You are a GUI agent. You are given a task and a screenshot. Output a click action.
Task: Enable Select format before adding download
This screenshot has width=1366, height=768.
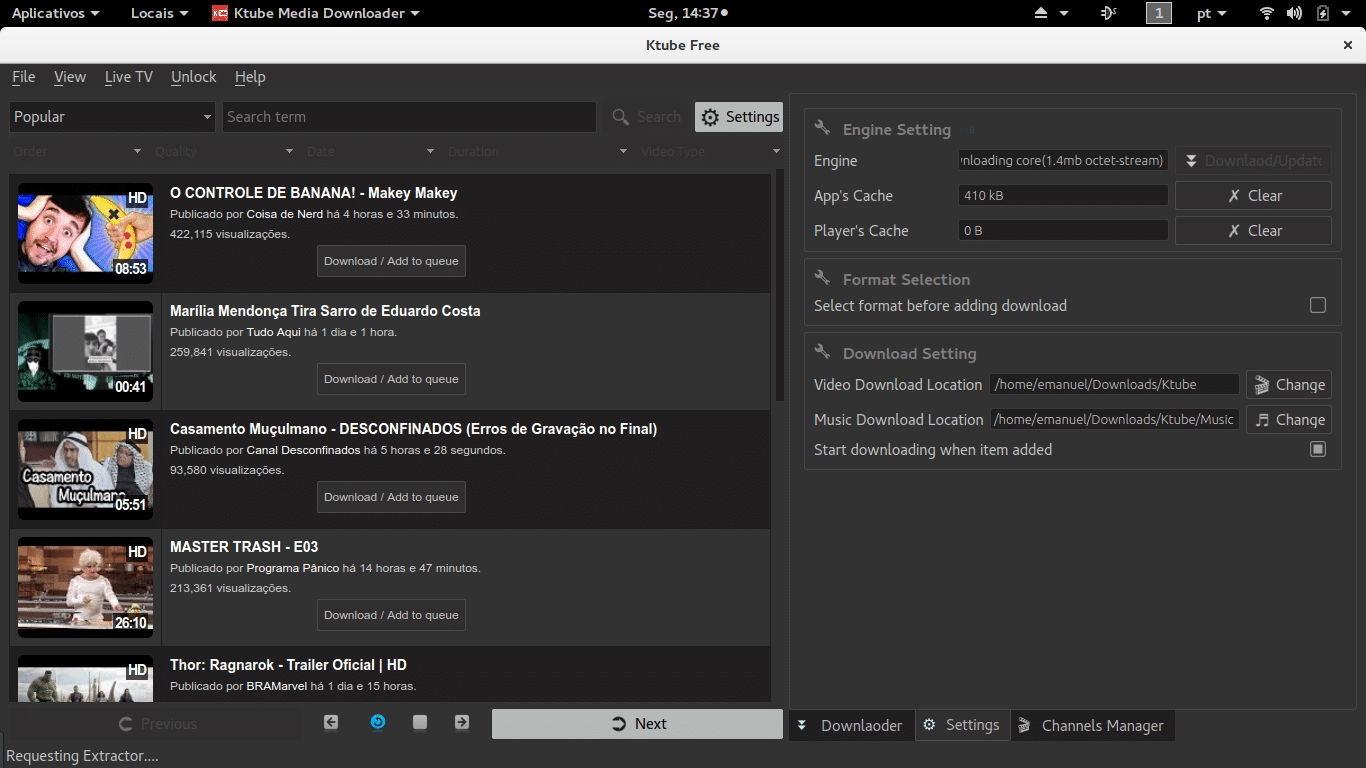1318,305
